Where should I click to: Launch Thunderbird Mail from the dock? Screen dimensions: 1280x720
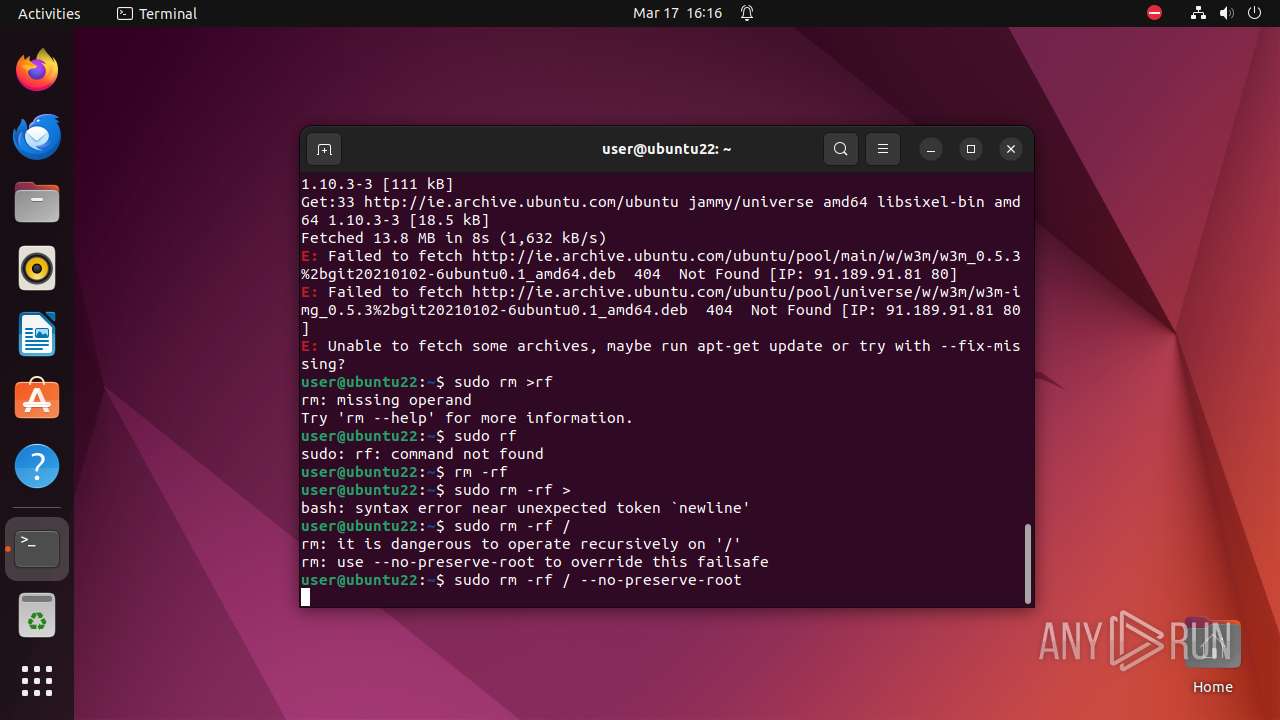[x=37, y=136]
